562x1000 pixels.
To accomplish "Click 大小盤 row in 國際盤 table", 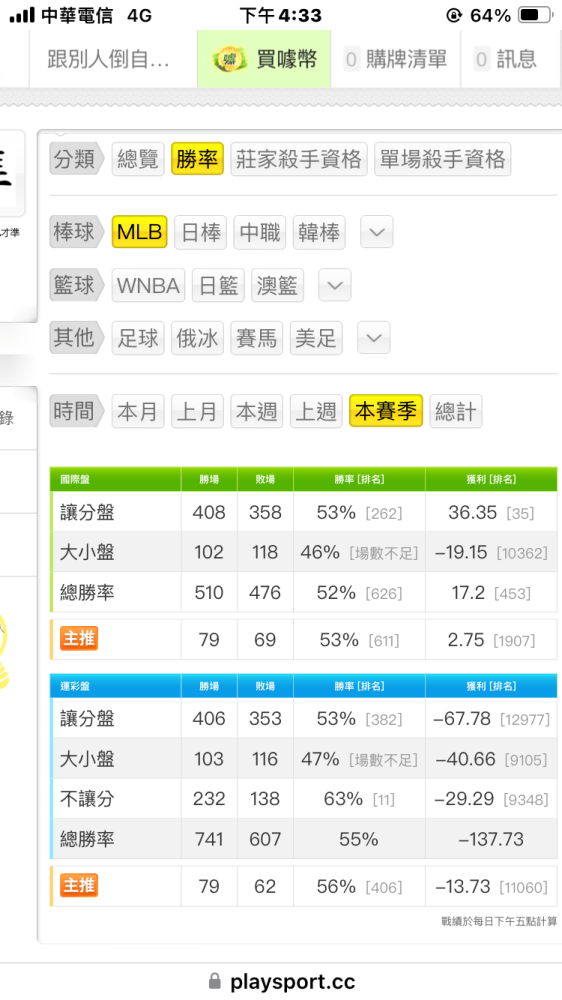I will 304,552.
